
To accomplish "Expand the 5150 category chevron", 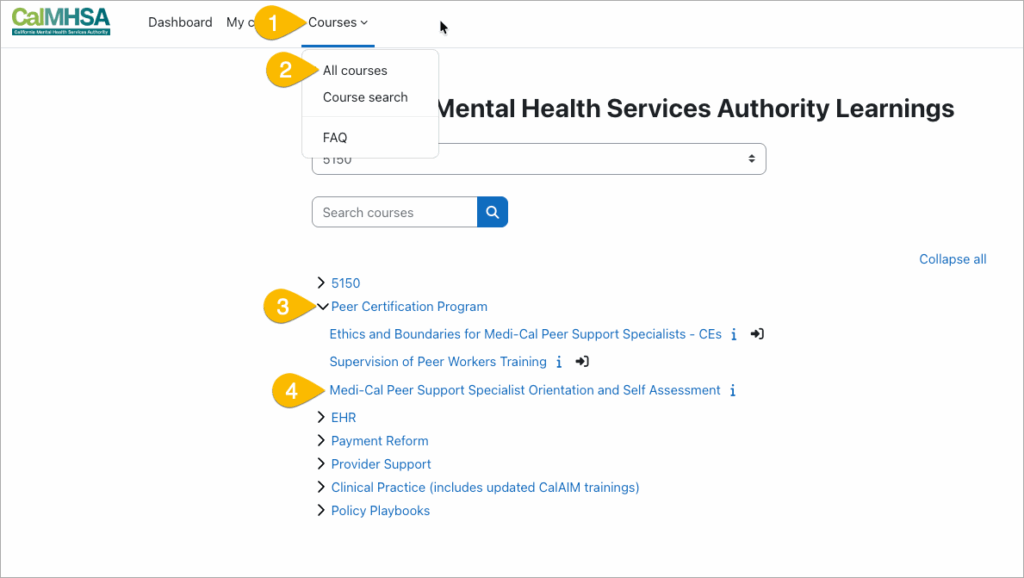I will tap(321, 283).
